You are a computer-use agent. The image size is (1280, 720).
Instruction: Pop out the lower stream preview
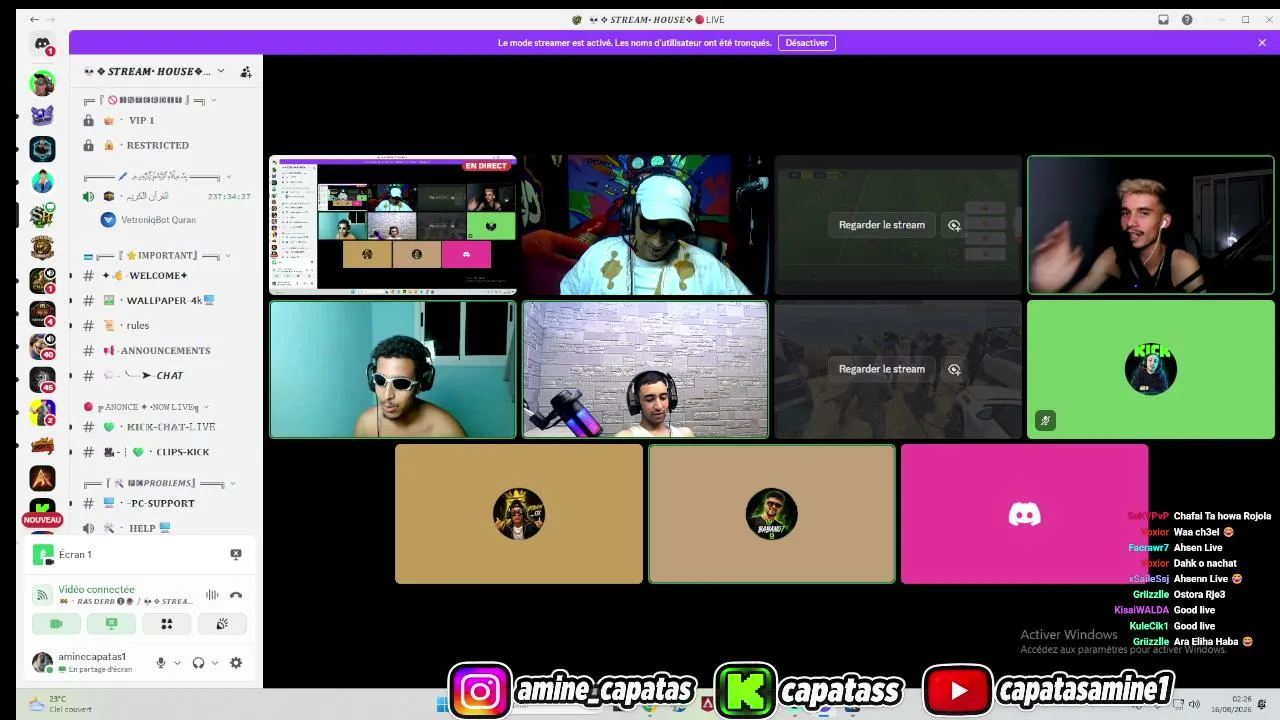(954, 369)
